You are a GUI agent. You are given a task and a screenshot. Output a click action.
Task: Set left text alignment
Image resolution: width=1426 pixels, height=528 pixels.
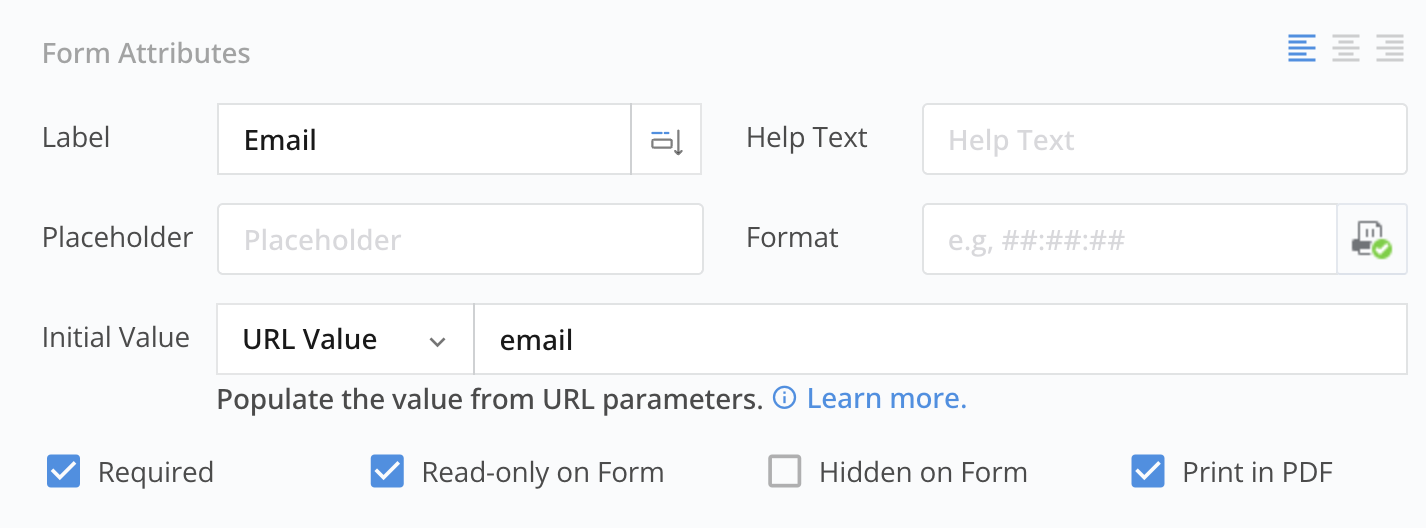click(x=1301, y=48)
